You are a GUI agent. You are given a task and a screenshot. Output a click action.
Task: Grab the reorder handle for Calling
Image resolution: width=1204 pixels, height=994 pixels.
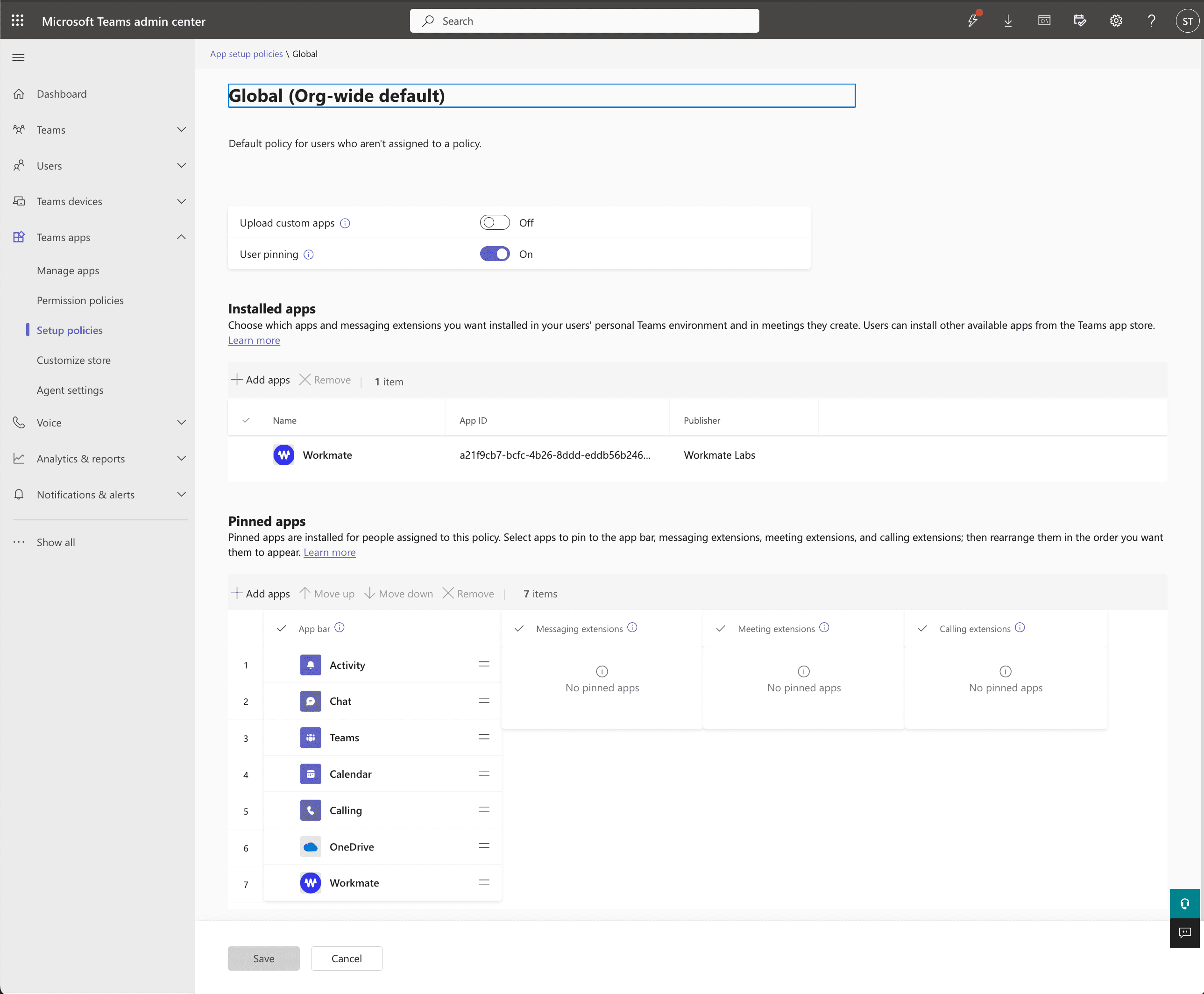(484, 809)
